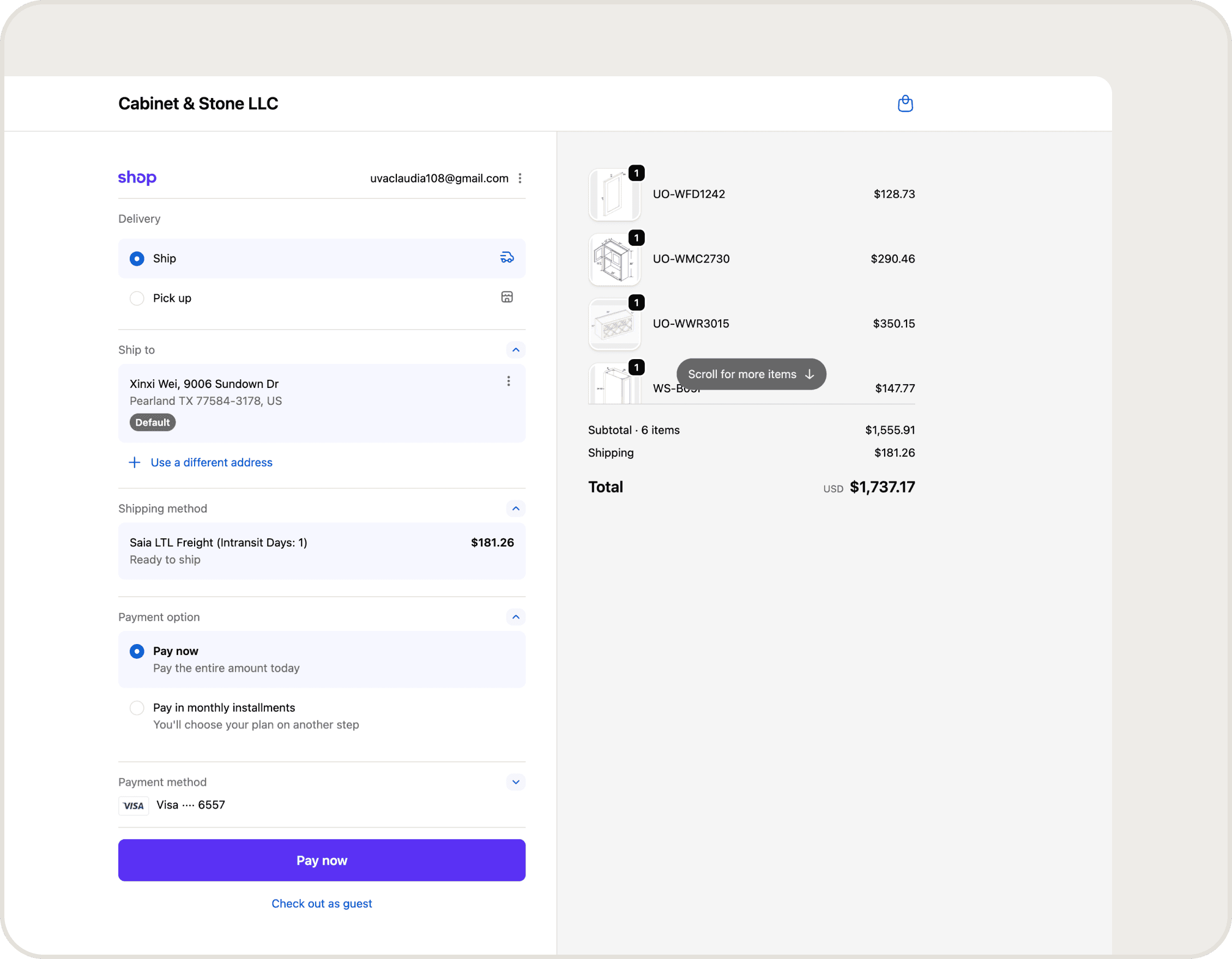Click plus icon for different address
Image resolution: width=1232 pixels, height=959 pixels.
[134, 462]
